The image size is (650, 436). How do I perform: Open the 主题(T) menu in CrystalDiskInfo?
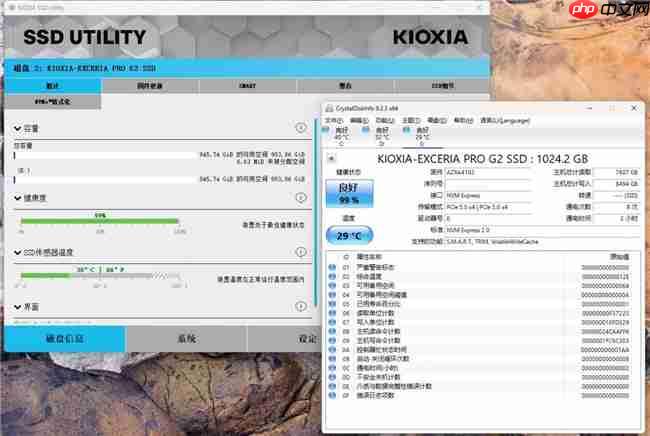pos(411,121)
